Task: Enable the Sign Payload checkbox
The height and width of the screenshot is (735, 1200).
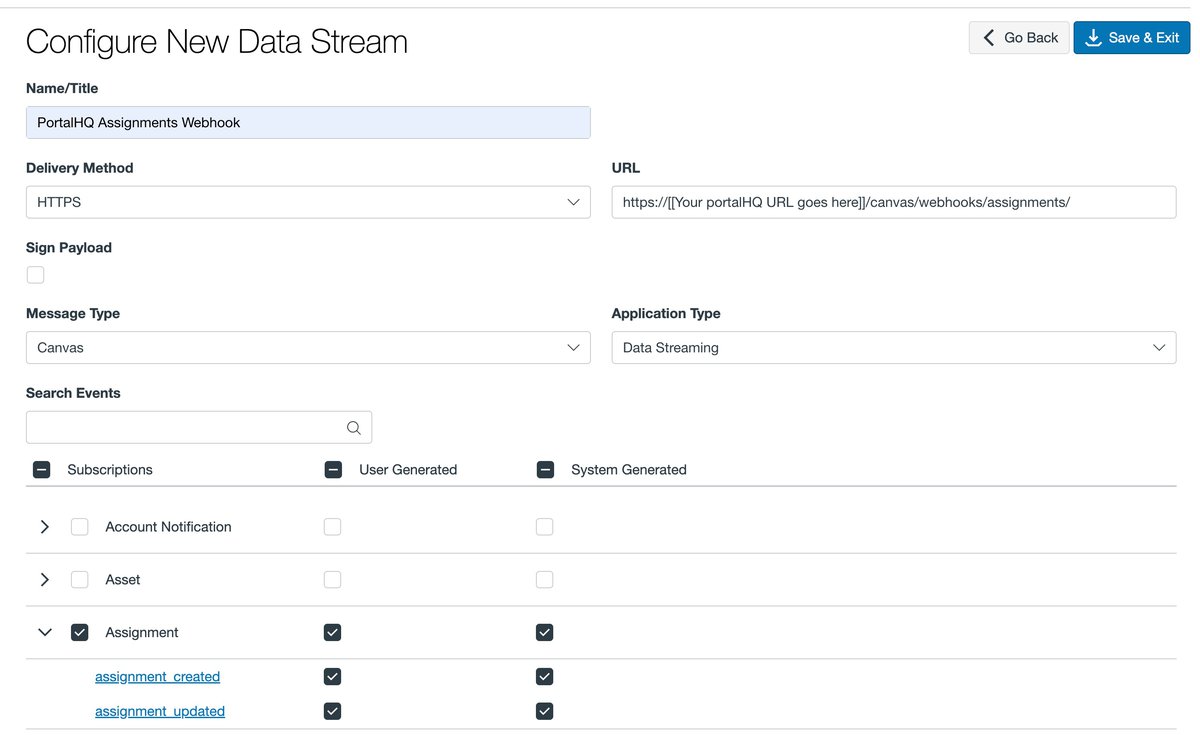Action: click(x=36, y=275)
